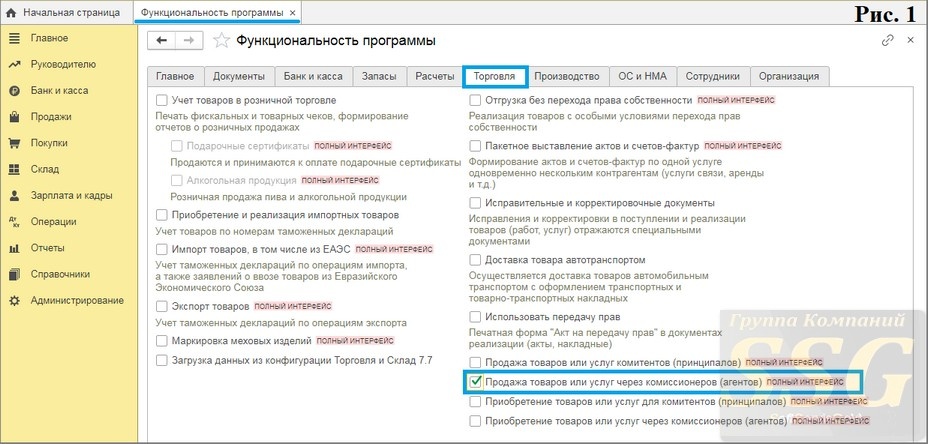Close the form with the X icon
This screenshot has height=444, width=928.
910,40
